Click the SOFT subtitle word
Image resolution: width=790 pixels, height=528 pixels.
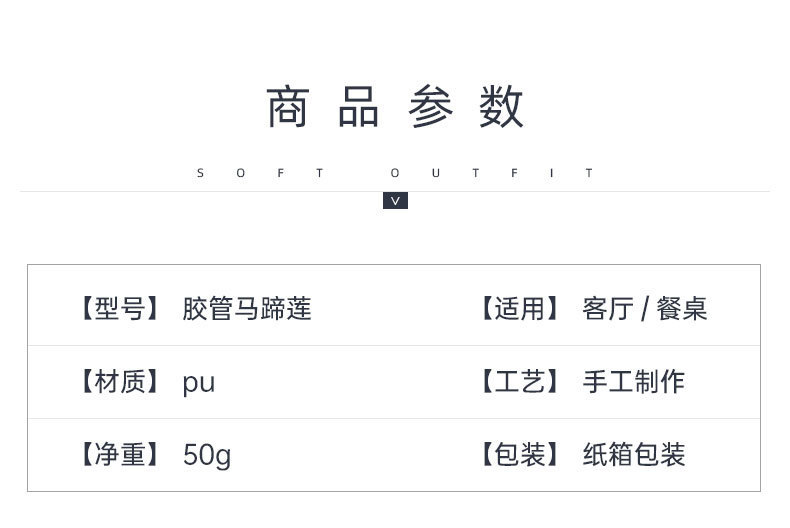(x=260, y=173)
